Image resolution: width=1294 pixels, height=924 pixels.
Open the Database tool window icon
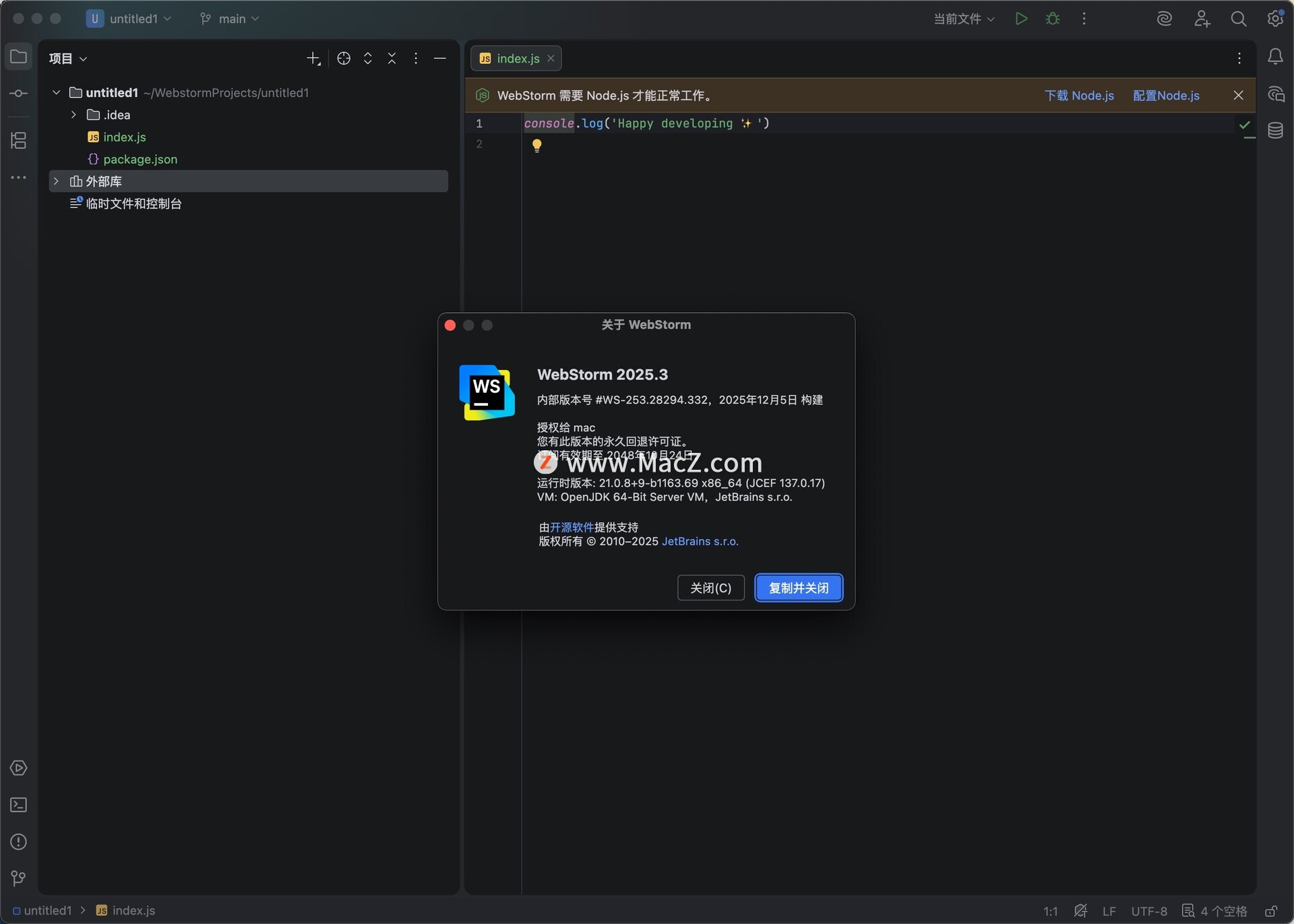[1275, 131]
